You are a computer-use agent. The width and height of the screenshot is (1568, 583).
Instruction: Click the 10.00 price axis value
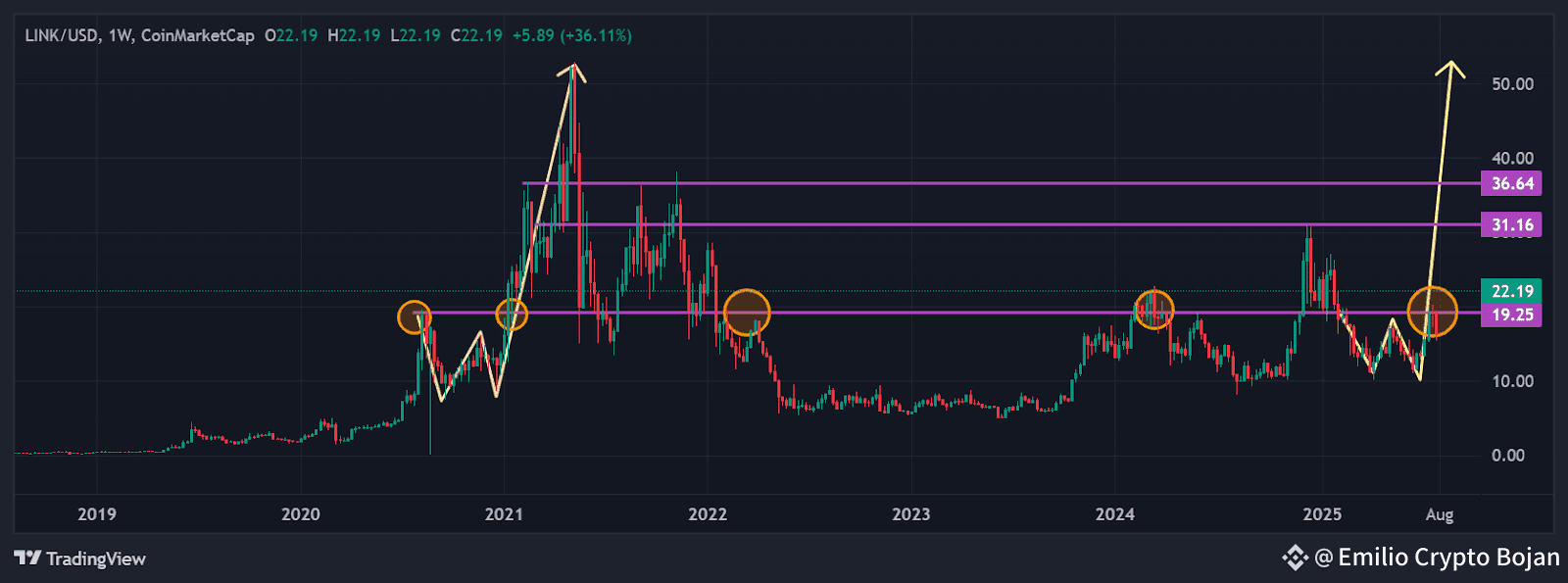click(x=1512, y=381)
